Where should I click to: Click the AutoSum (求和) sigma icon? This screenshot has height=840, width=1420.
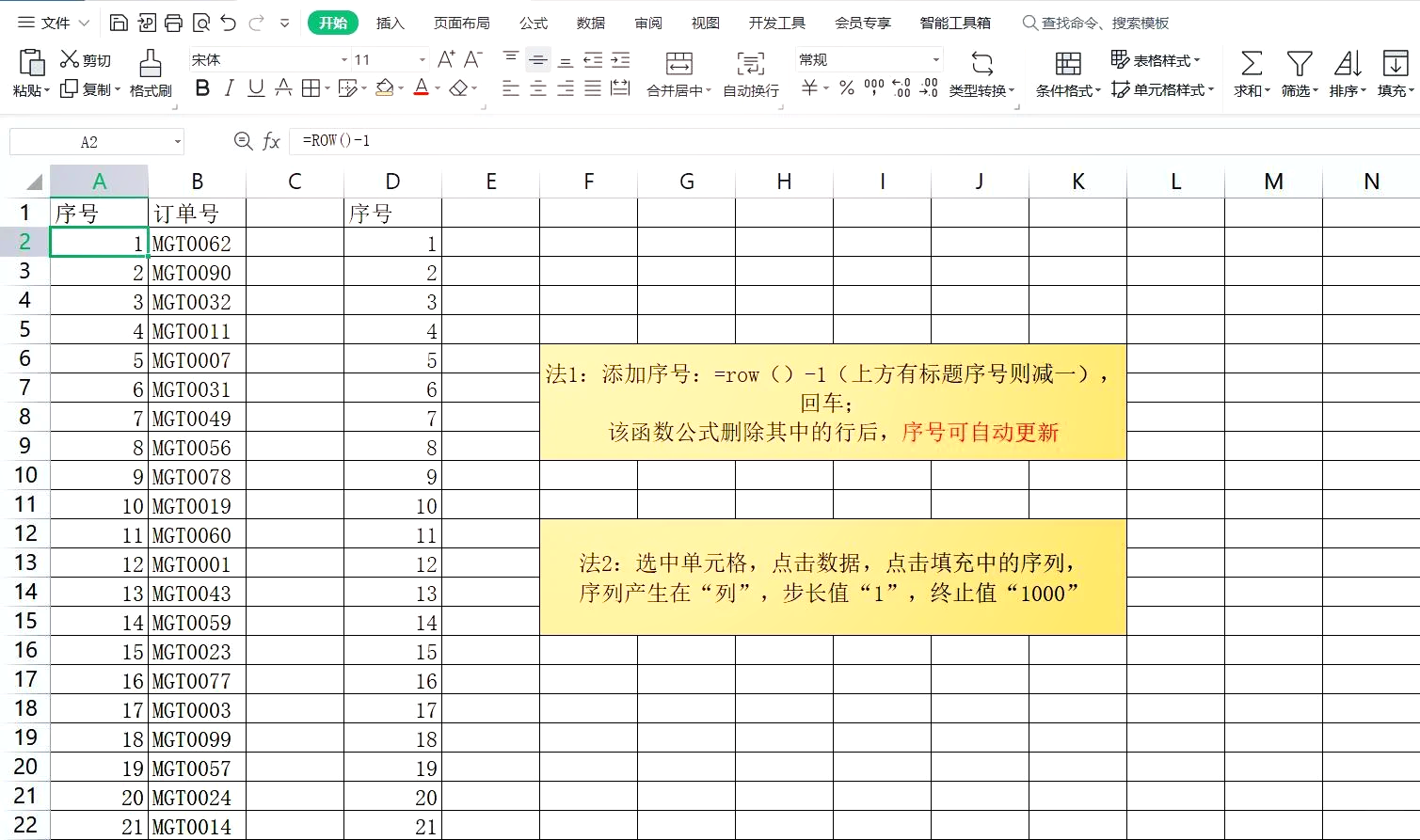coord(1252,64)
